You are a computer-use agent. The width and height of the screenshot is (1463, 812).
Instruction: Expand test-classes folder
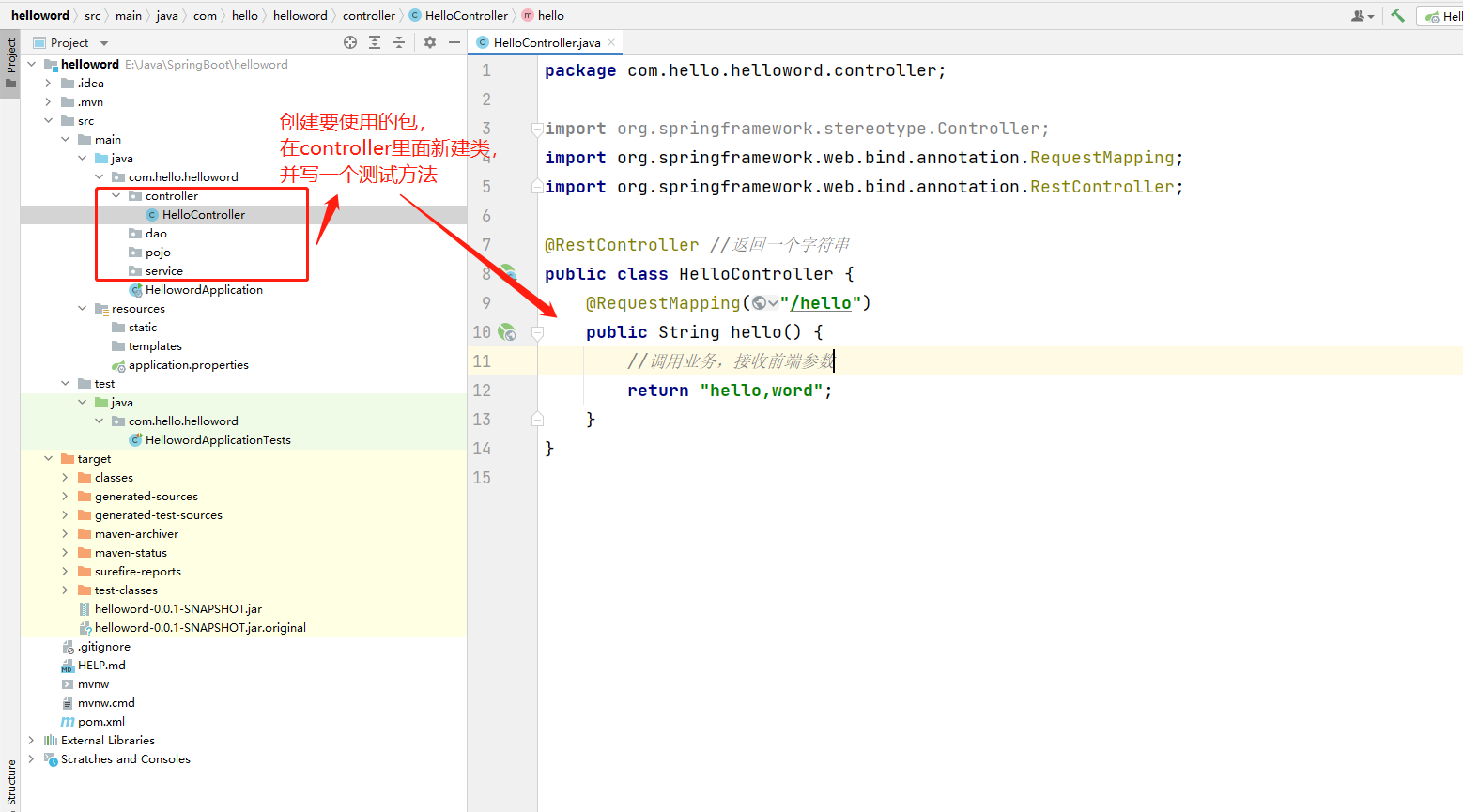point(66,590)
